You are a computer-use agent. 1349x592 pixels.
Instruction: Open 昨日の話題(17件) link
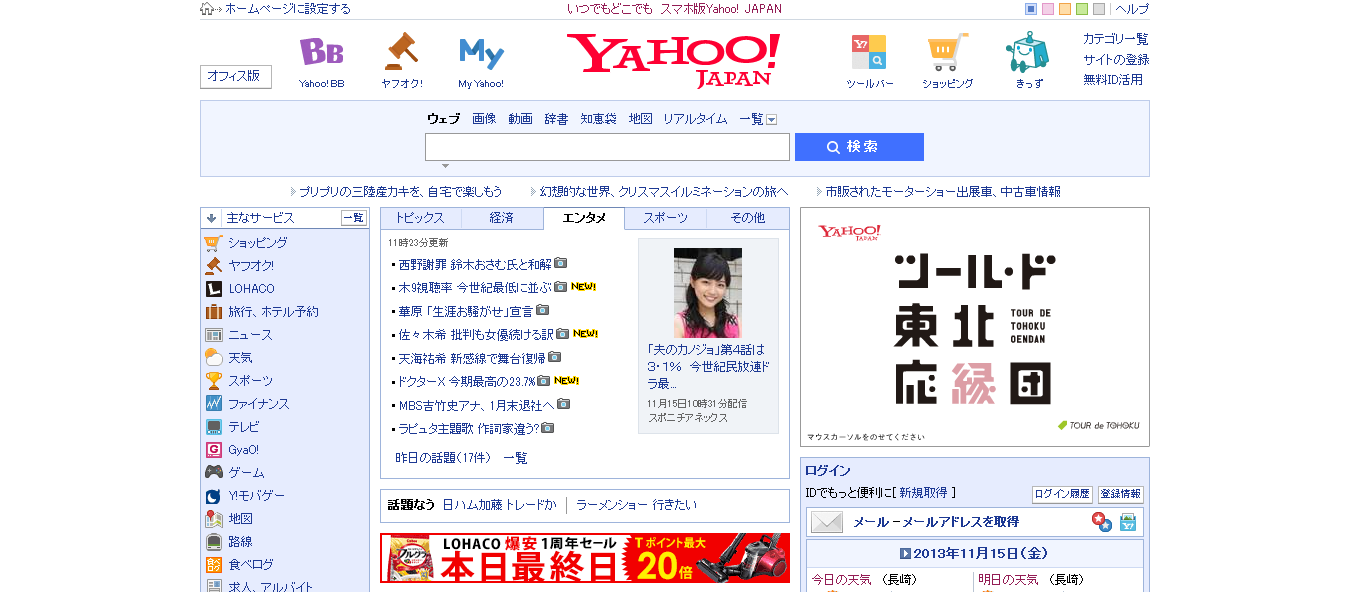(x=443, y=458)
